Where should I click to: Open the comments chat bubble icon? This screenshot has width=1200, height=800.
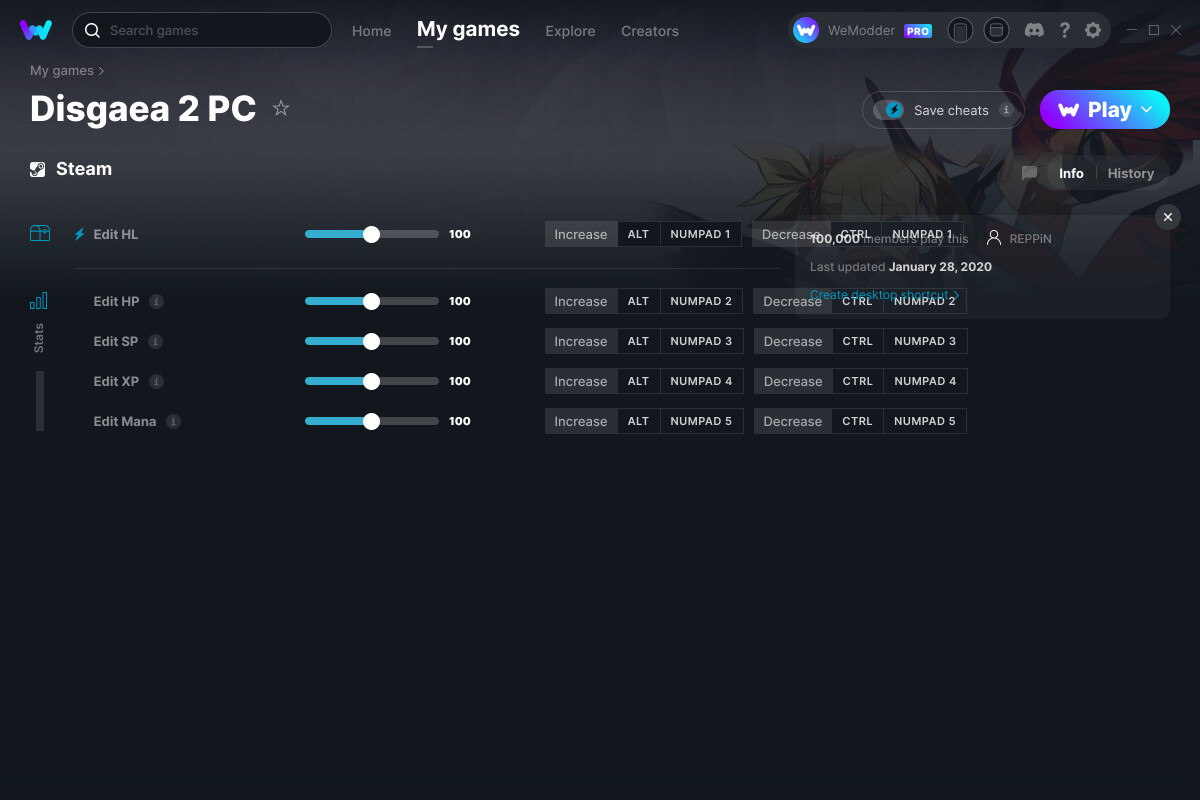[1029, 173]
